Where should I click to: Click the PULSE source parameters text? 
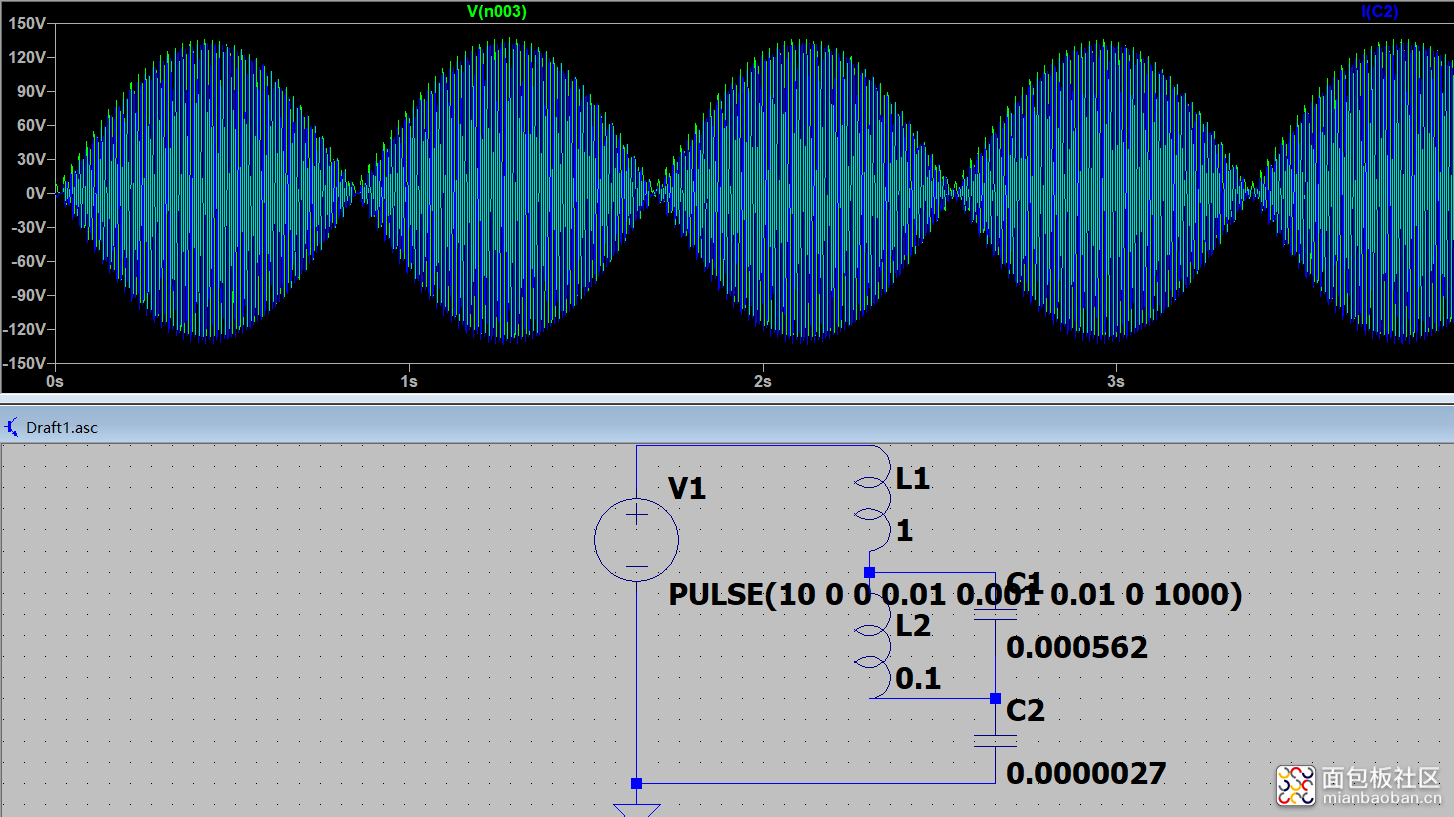point(955,594)
